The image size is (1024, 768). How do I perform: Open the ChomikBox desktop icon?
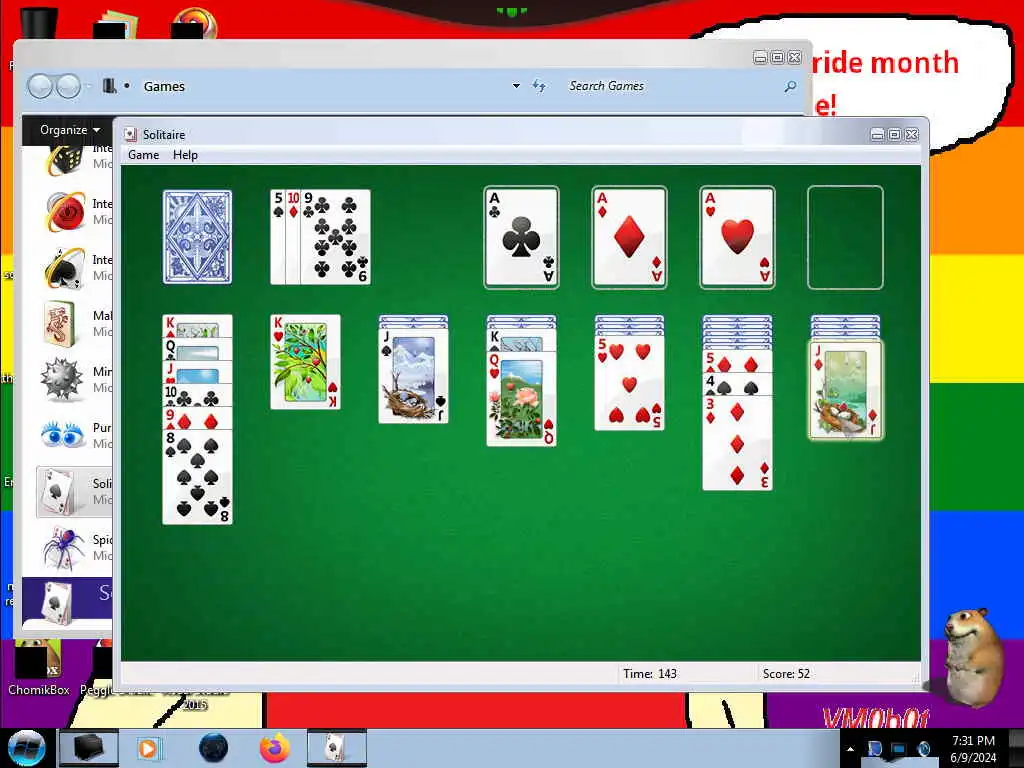point(39,667)
